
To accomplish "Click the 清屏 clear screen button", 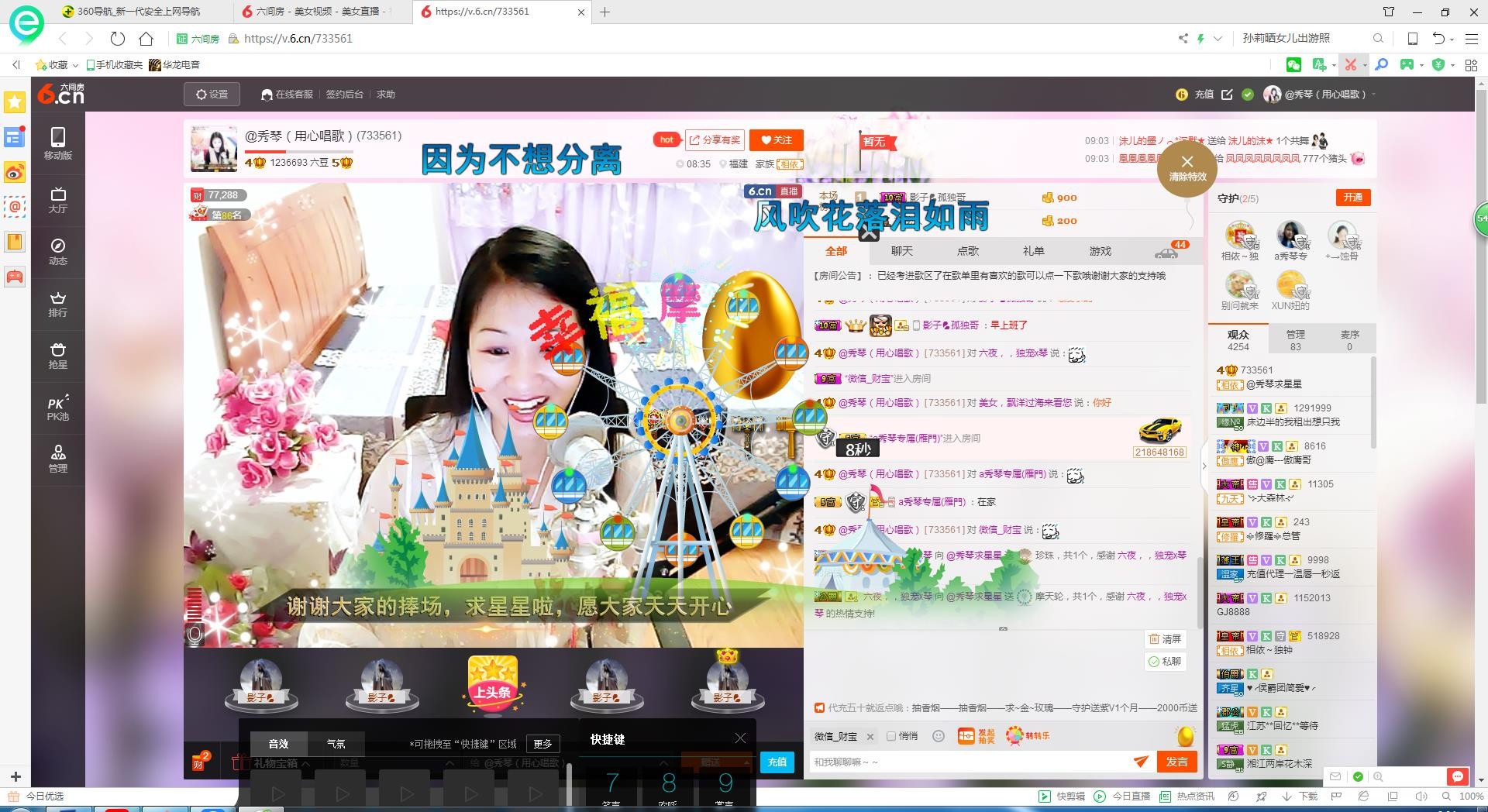I will [x=1166, y=639].
